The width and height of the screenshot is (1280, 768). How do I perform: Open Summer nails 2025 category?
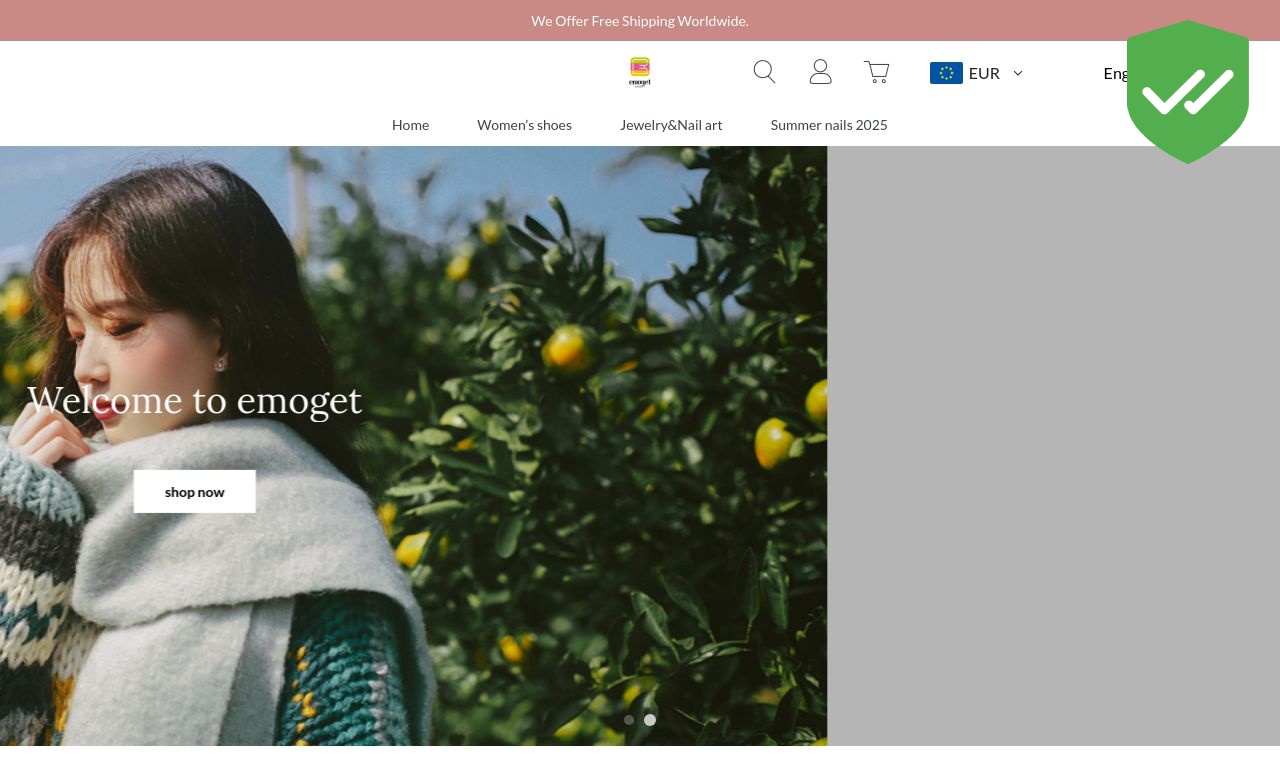click(x=829, y=125)
